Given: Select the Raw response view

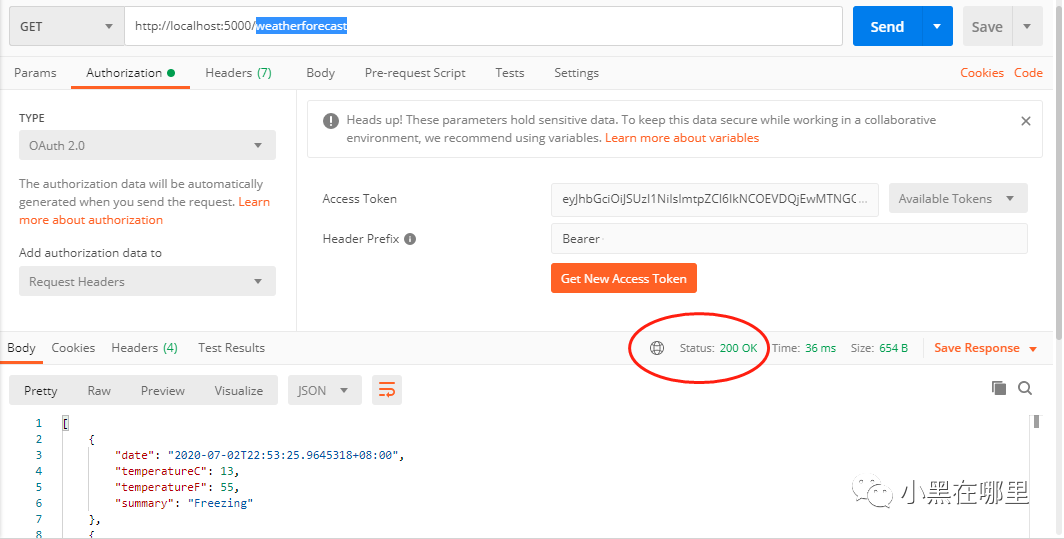Looking at the screenshot, I should [98, 390].
